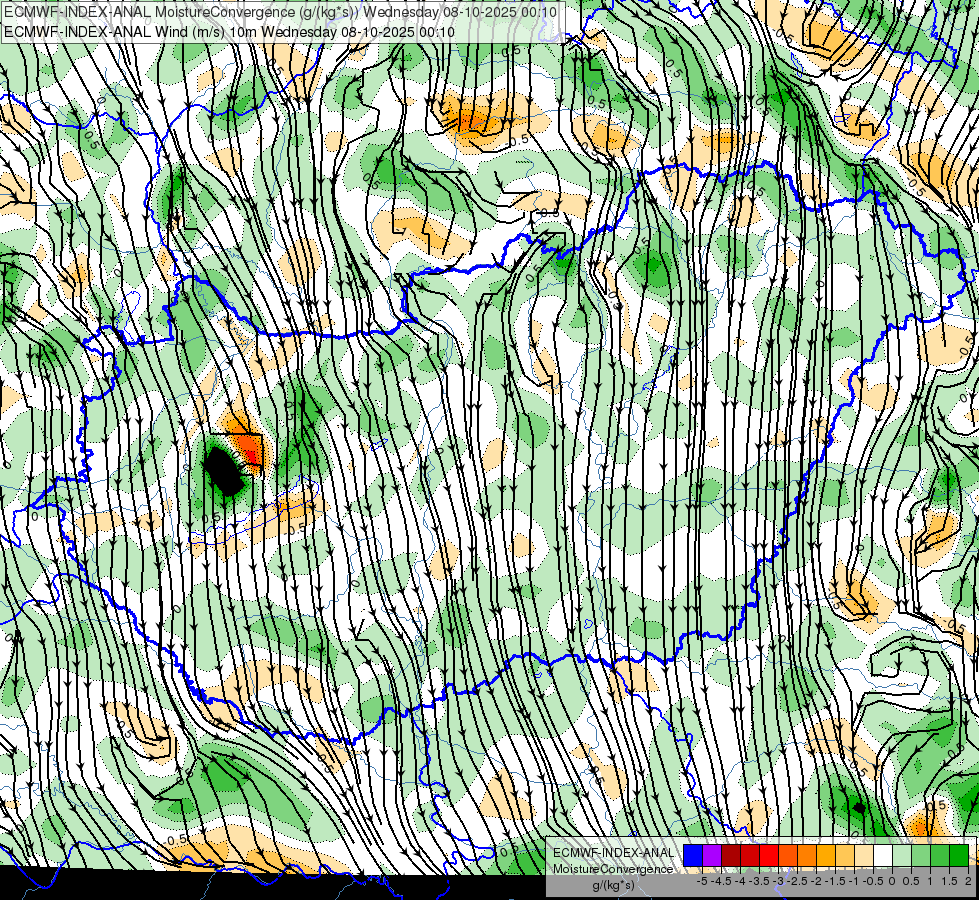
Task: Choose the palest green swatch between 0 and 0.5
Action: pyautogui.click(x=902, y=855)
